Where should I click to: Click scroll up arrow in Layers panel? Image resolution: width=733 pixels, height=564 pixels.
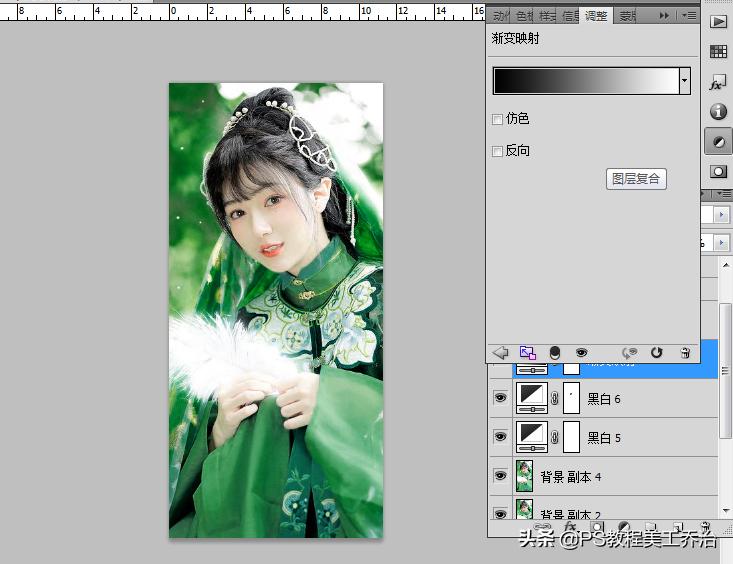(726, 265)
